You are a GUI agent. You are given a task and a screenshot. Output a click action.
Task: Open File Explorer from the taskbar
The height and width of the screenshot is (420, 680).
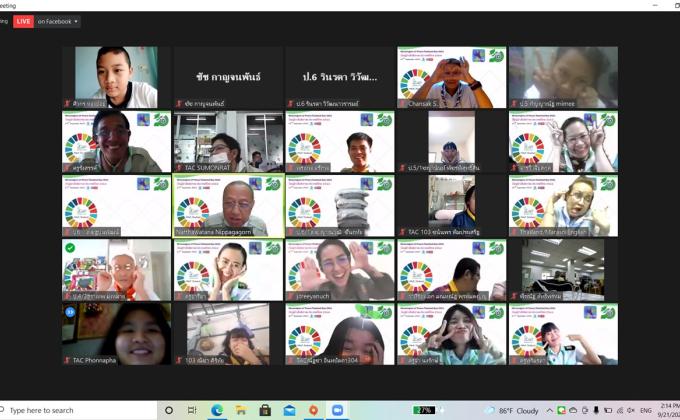240,410
